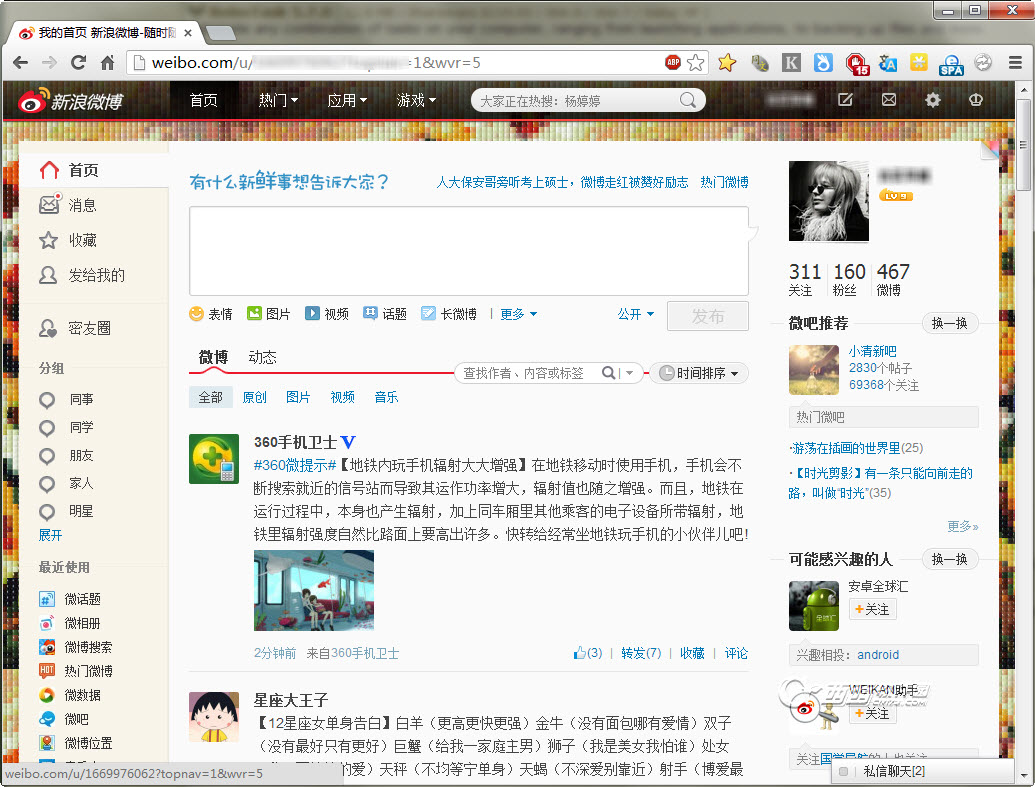1035x787 pixels.
Task: Open the settings gear icon in Weibo header
Action: click(x=932, y=100)
